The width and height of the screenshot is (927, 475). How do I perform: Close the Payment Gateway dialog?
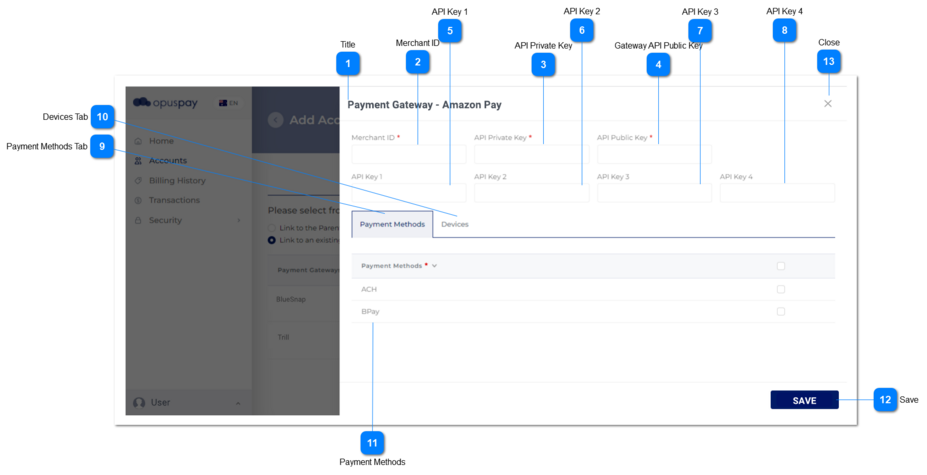pyautogui.click(x=827, y=104)
